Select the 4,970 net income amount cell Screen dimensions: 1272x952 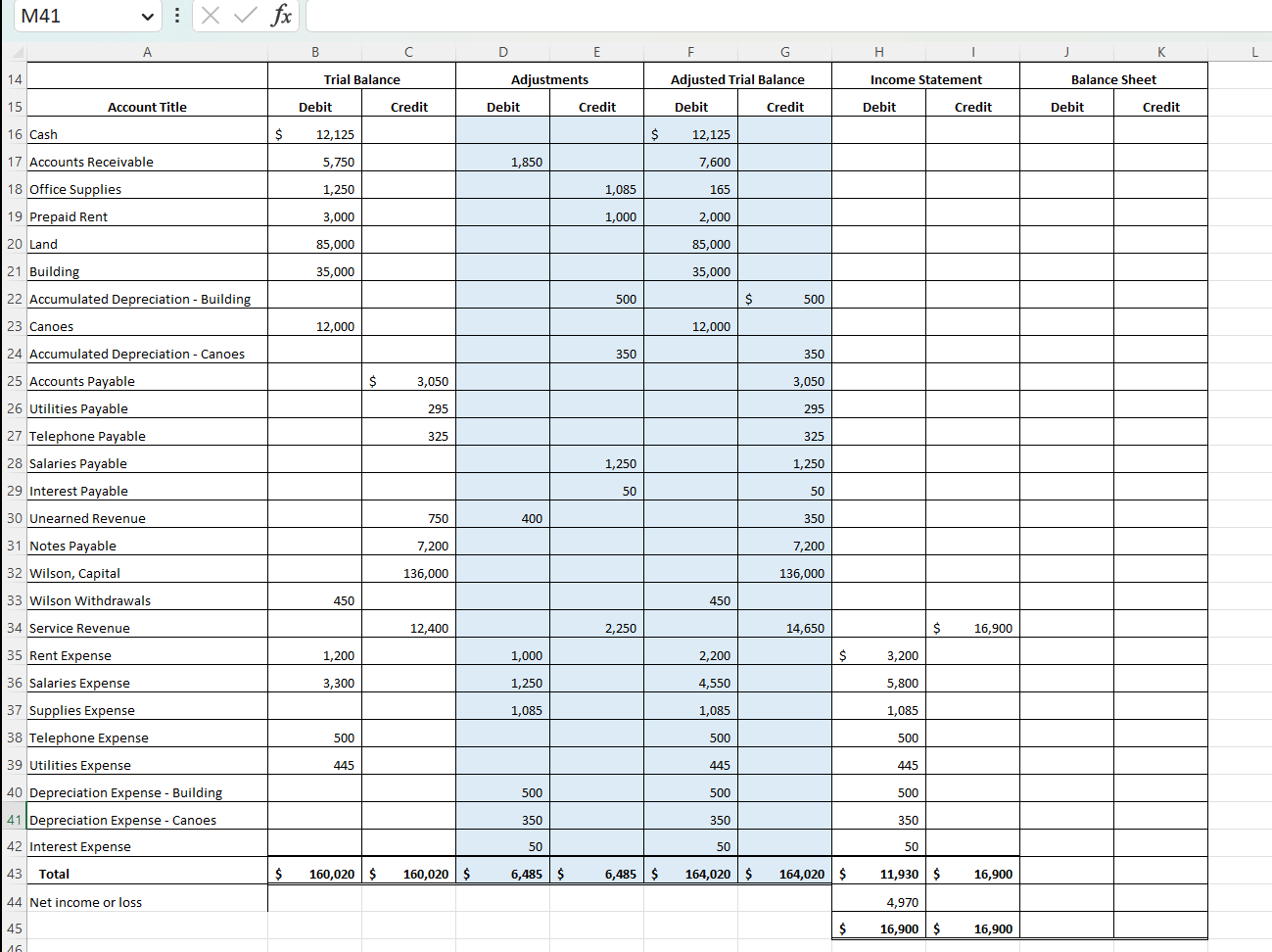(878, 901)
